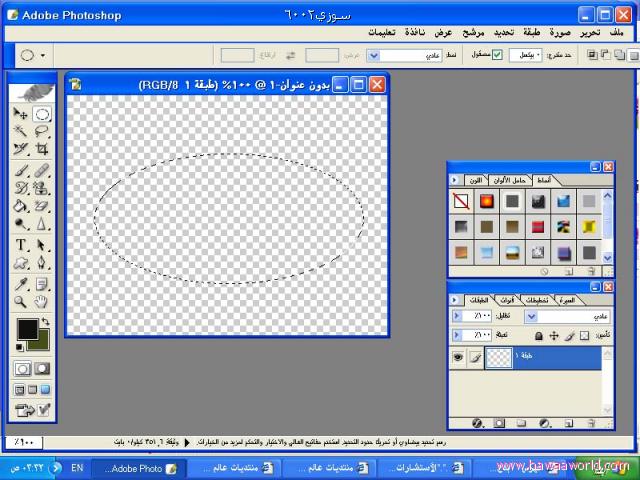Image resolution: width=640 pixels, height=480 pixels.
Task: Open the layer blend mode dropdown
Action: [533, 316]
